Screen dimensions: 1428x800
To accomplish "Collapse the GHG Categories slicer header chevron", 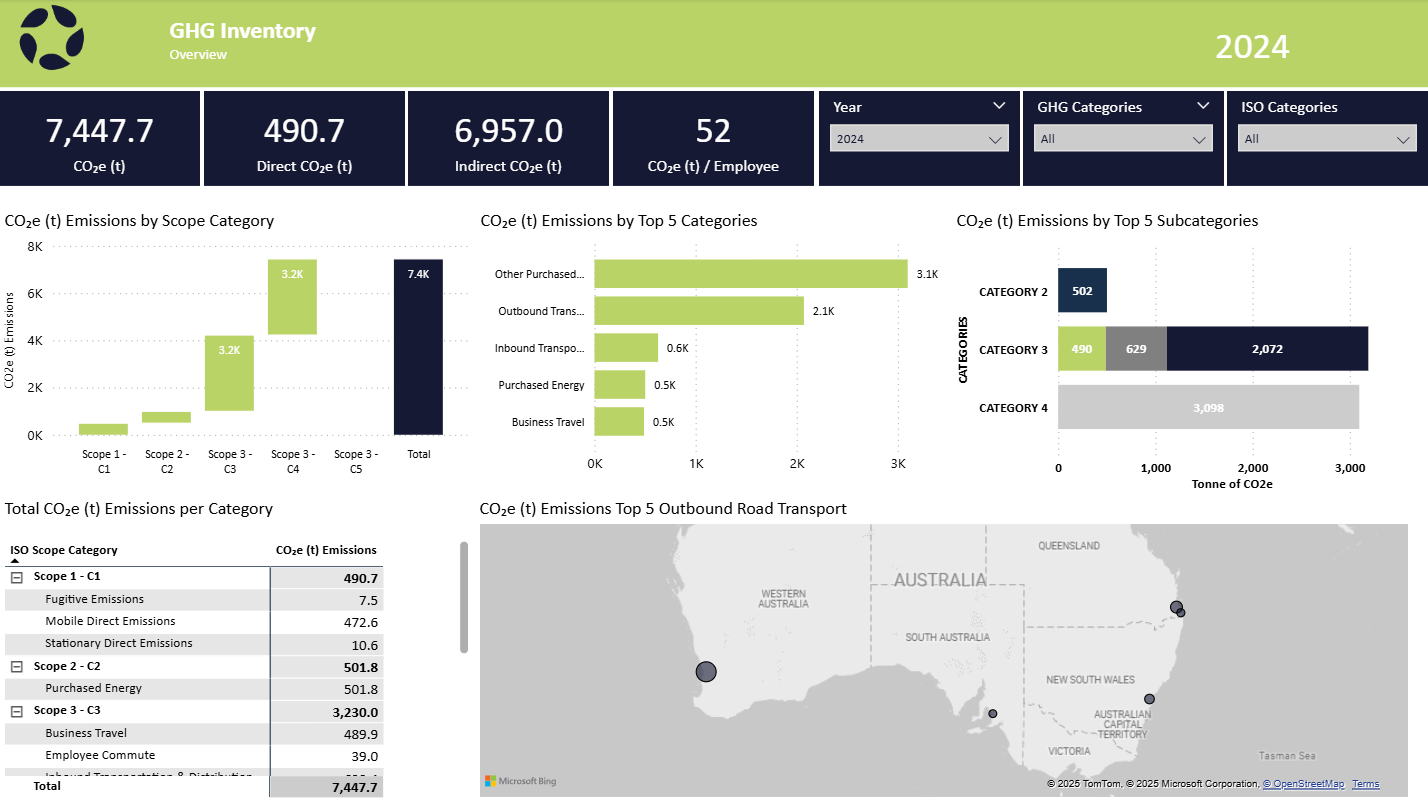I will (1203, 106).
